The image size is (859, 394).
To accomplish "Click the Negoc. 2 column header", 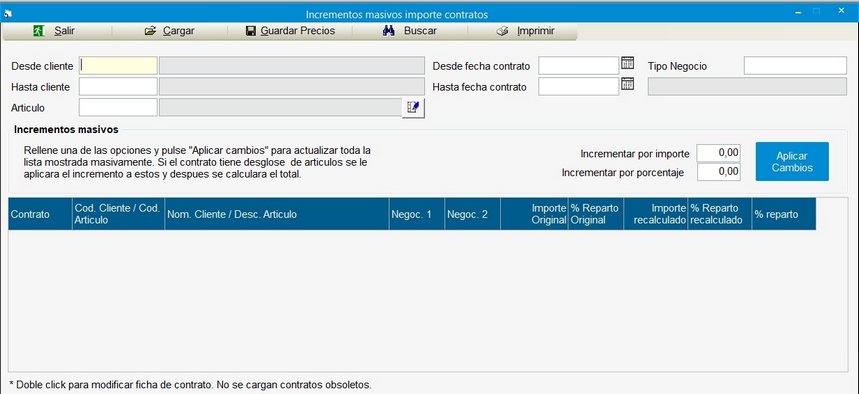I will [x=472, y=214].
